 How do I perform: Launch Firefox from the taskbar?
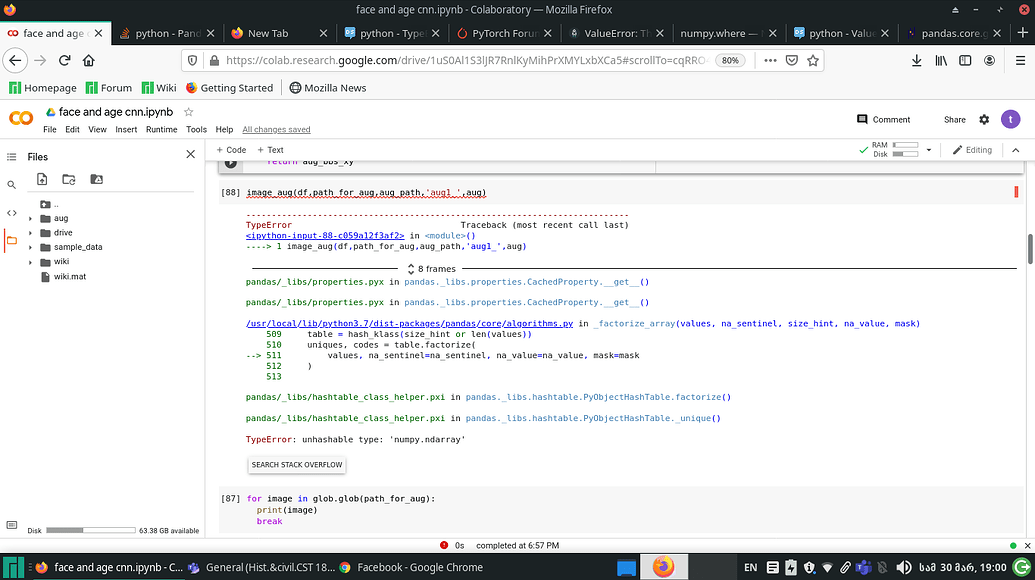665,566
